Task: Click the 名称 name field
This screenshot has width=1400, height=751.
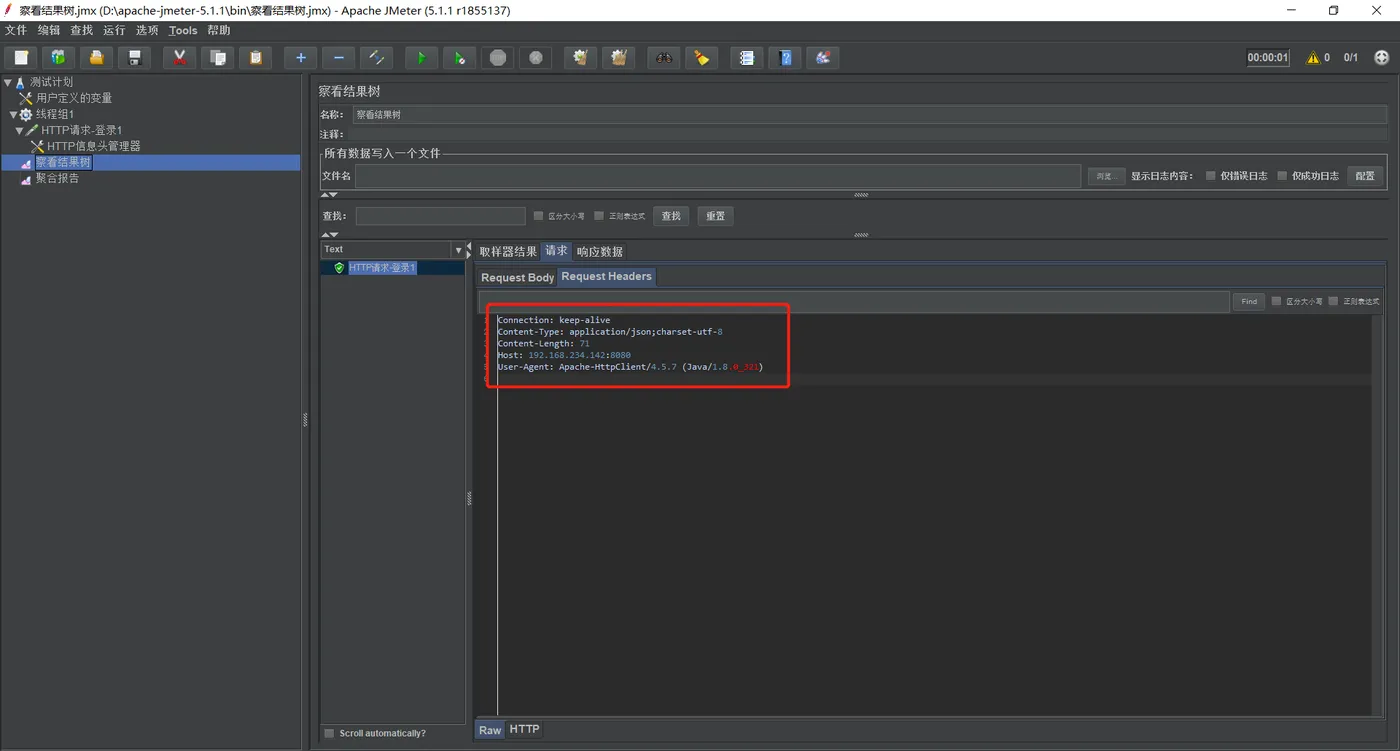Action: click(870, 115)
